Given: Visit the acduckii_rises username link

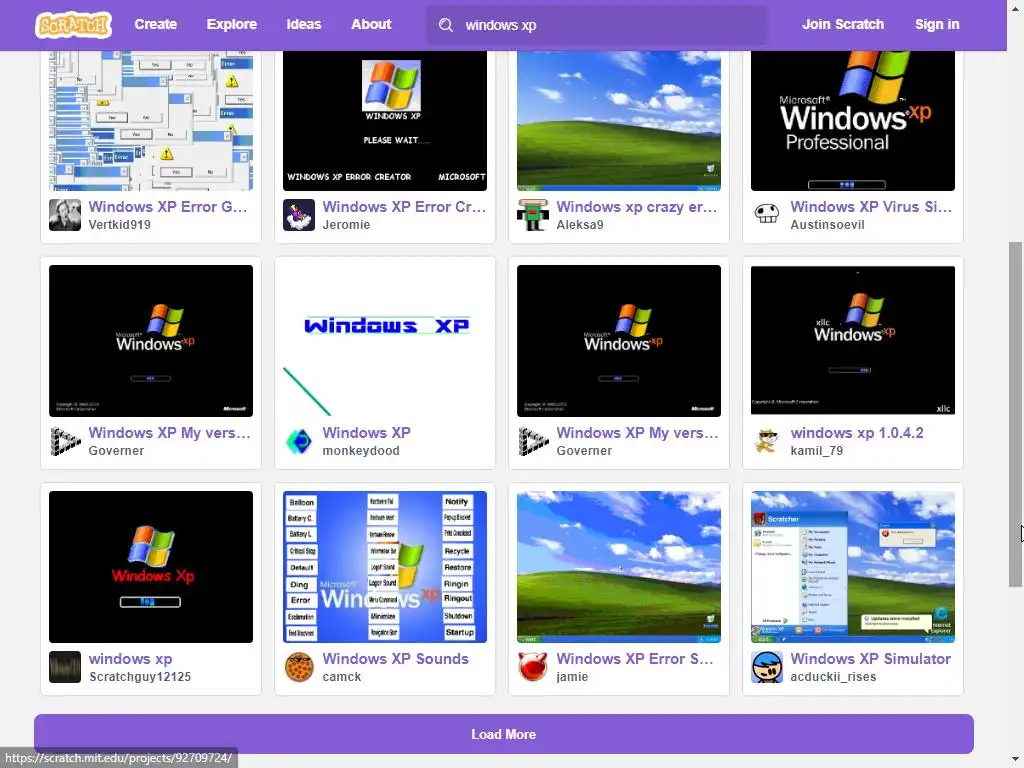Looking at the screenshot, I should [x=833, y=677].
